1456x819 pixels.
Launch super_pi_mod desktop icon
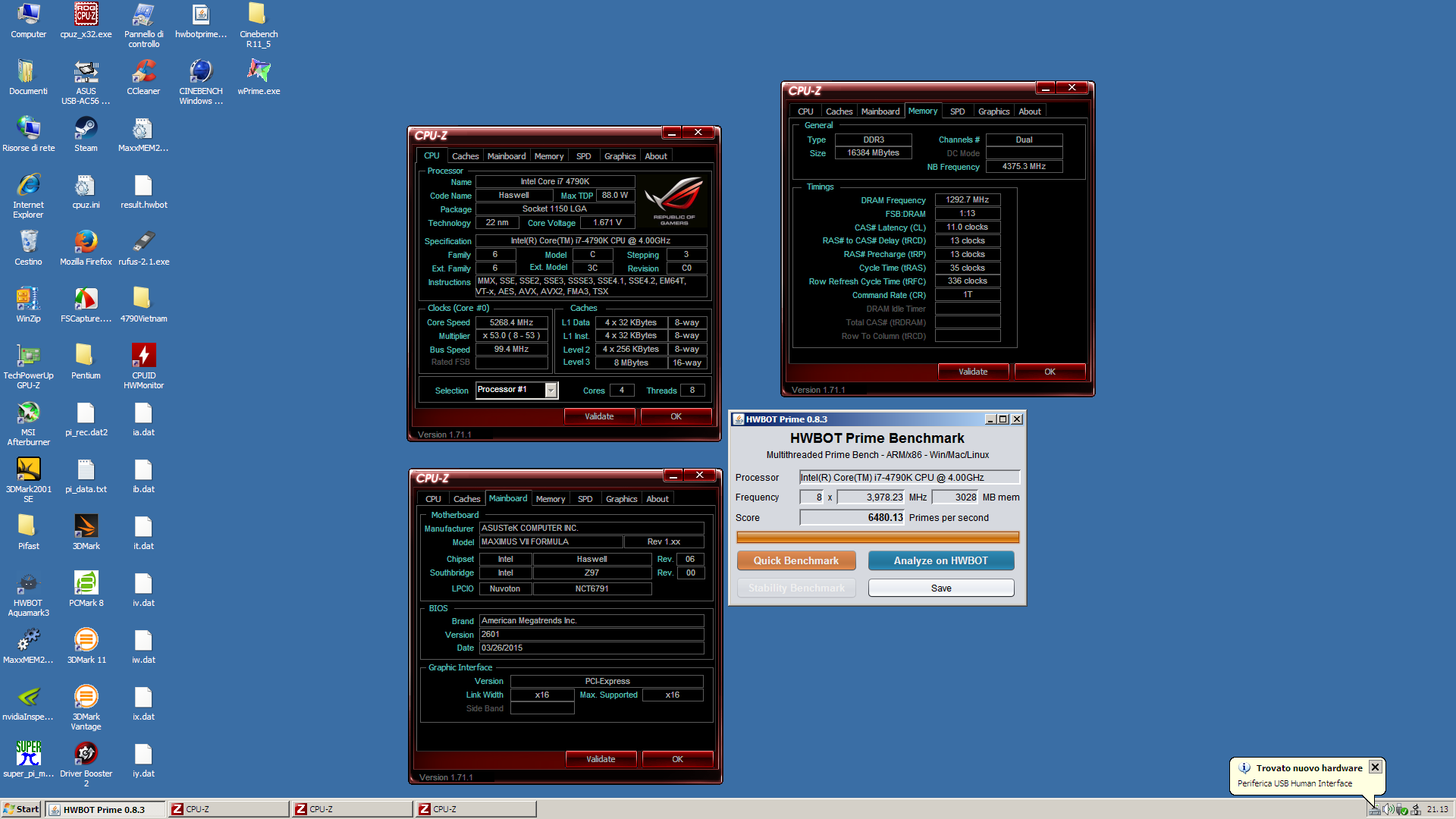28,760
